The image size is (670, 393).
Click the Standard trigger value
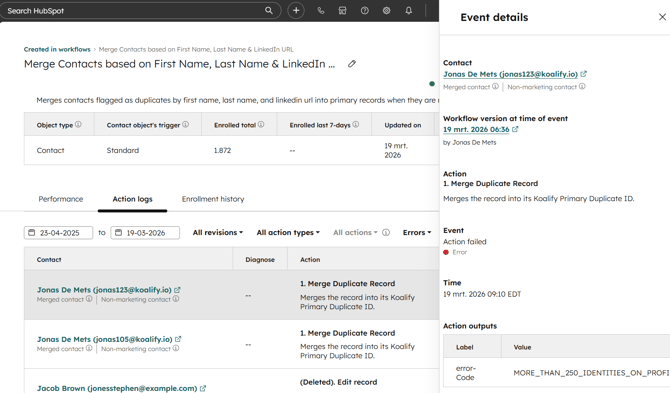point(123,150)
